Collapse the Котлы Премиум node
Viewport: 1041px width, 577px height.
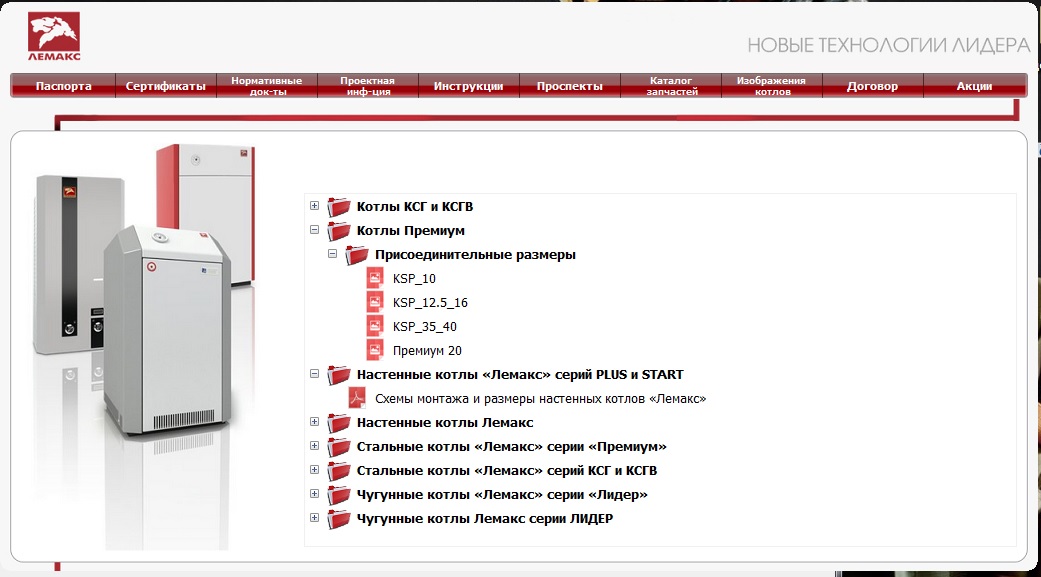tap(315, 230)
